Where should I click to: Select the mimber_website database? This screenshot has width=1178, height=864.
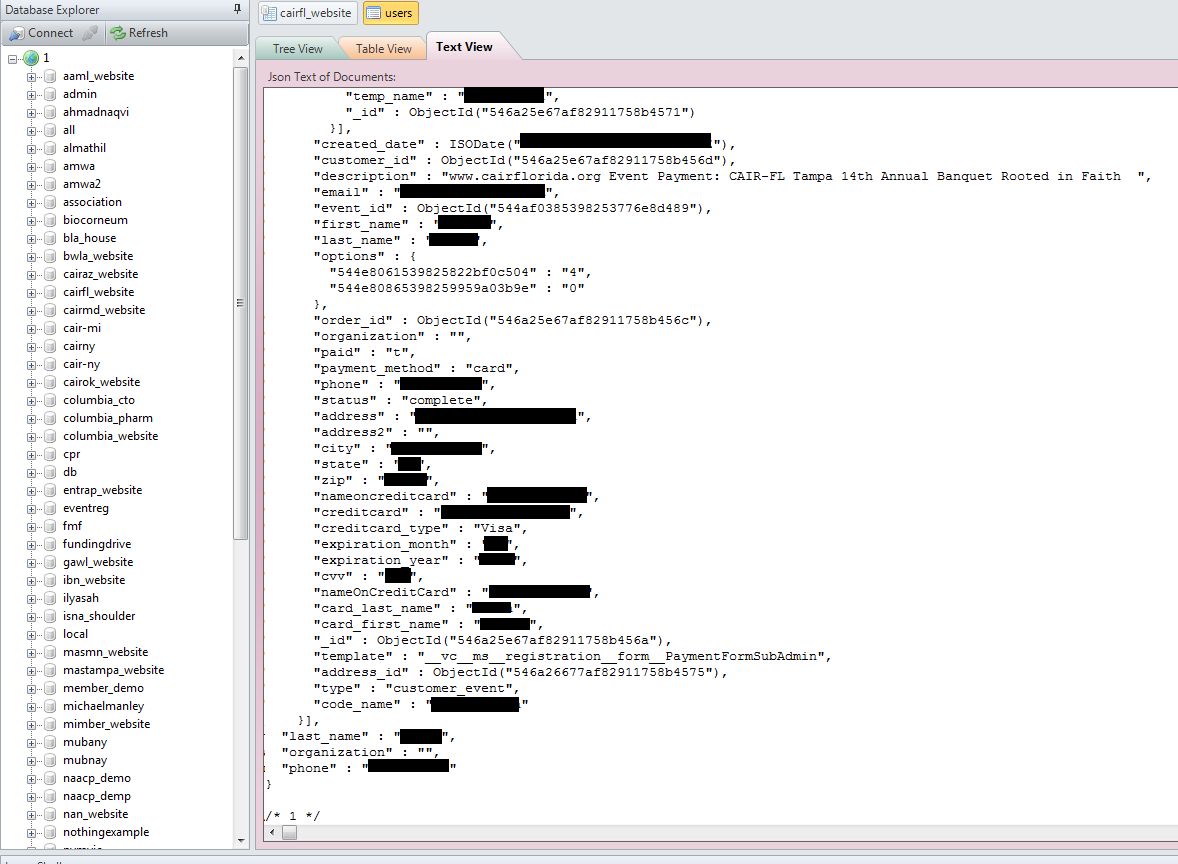[x=106, y=724]
